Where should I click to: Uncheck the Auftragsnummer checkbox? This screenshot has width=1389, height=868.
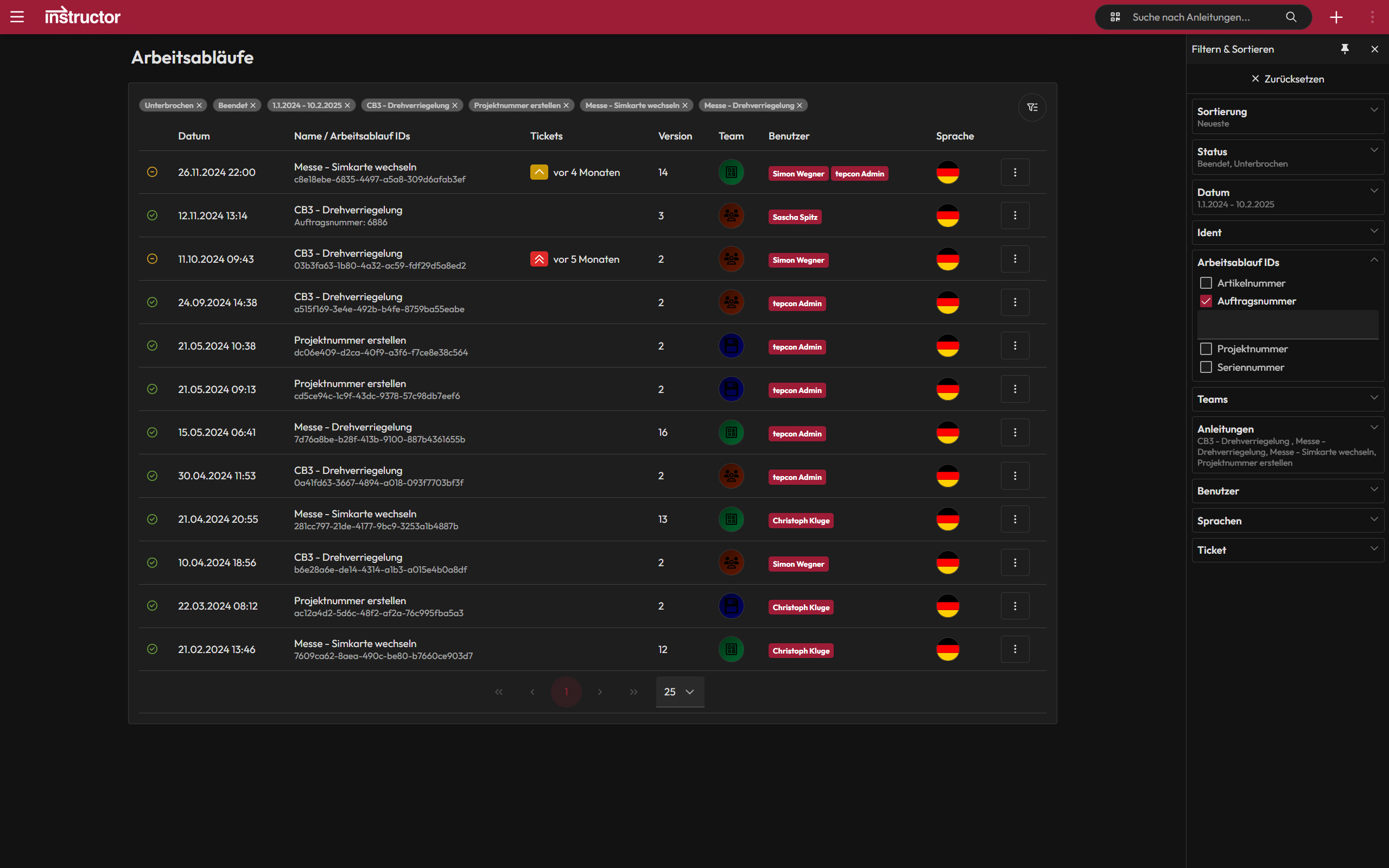click(1206, 301)
